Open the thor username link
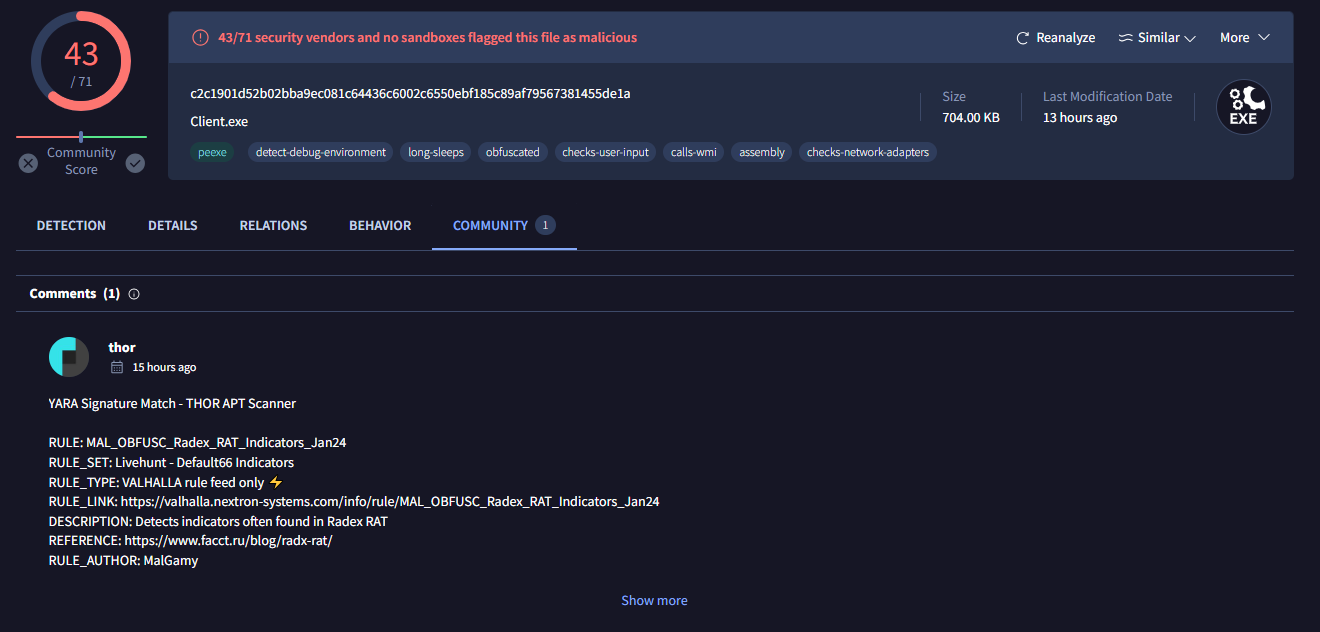The height and width of the screenshot is (632, 1320). (122, 347)
